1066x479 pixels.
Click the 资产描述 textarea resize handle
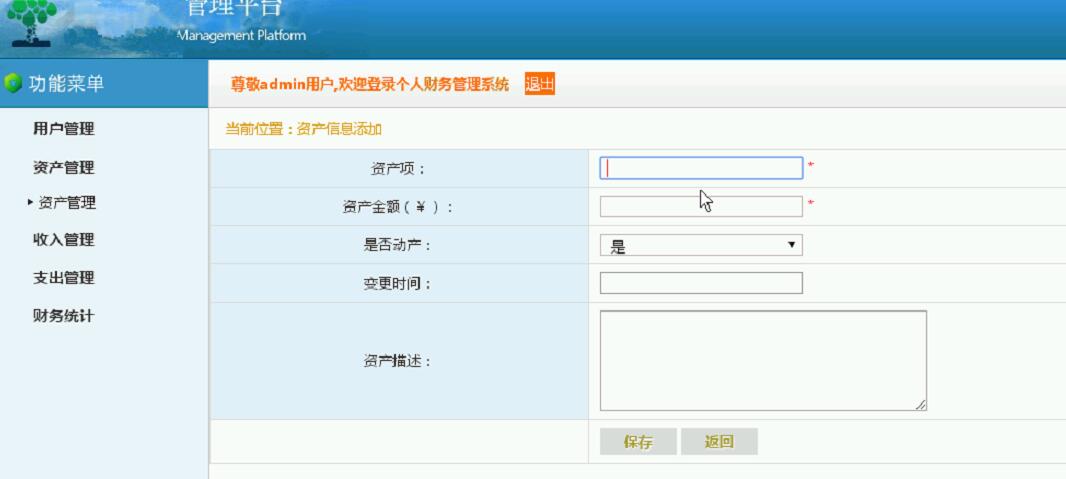click(921, 405)
